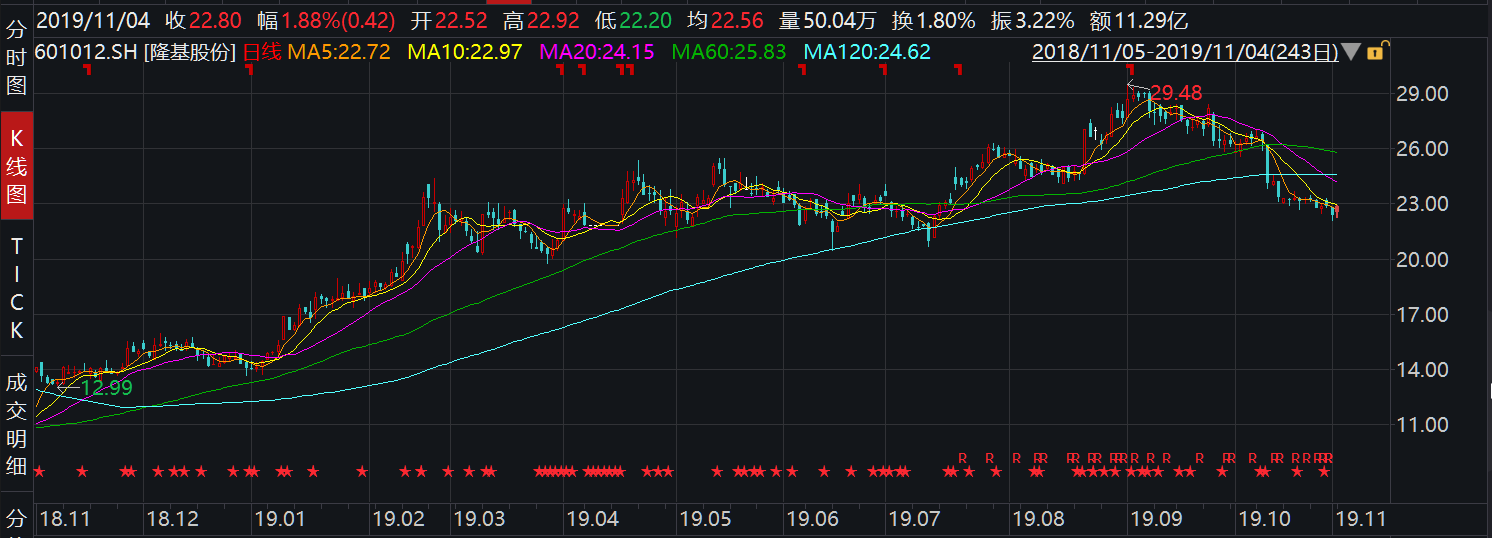Click the 日线 period selector
This screenshot has height=538, width=1492.
[263, 52]
